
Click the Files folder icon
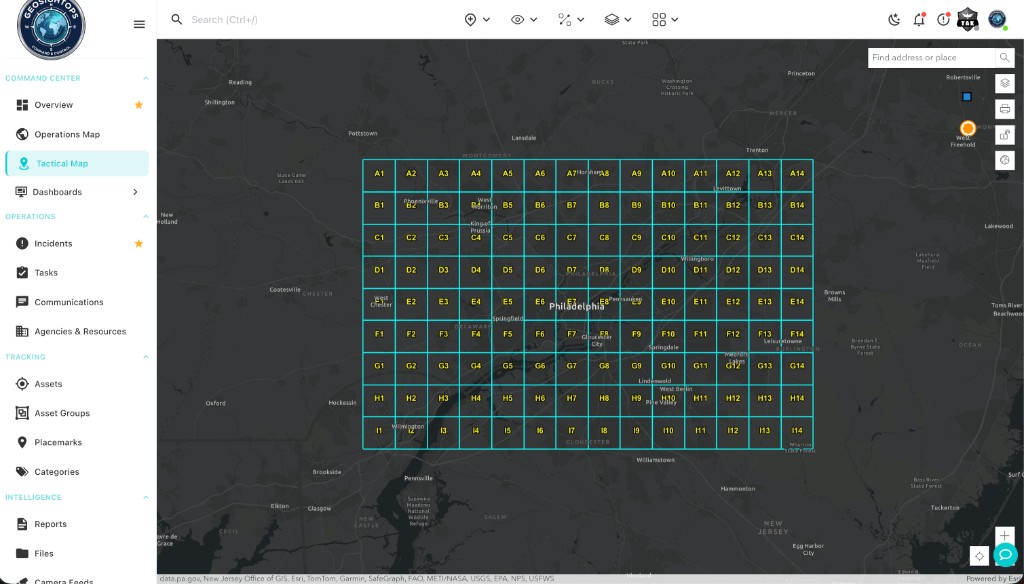click(x=22, y=553)
